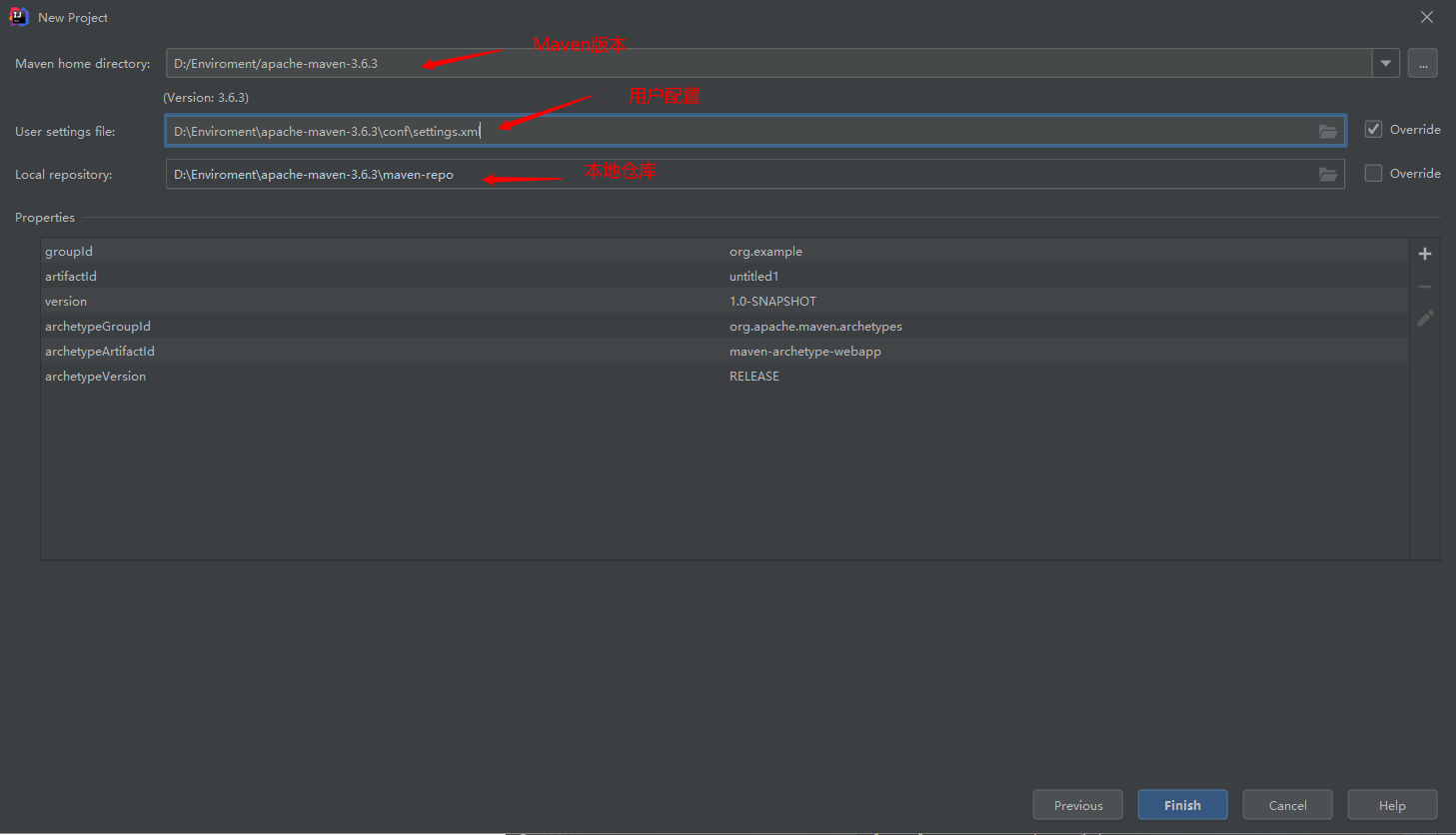
Task: Select the artifactId property row
Action: 725,276
